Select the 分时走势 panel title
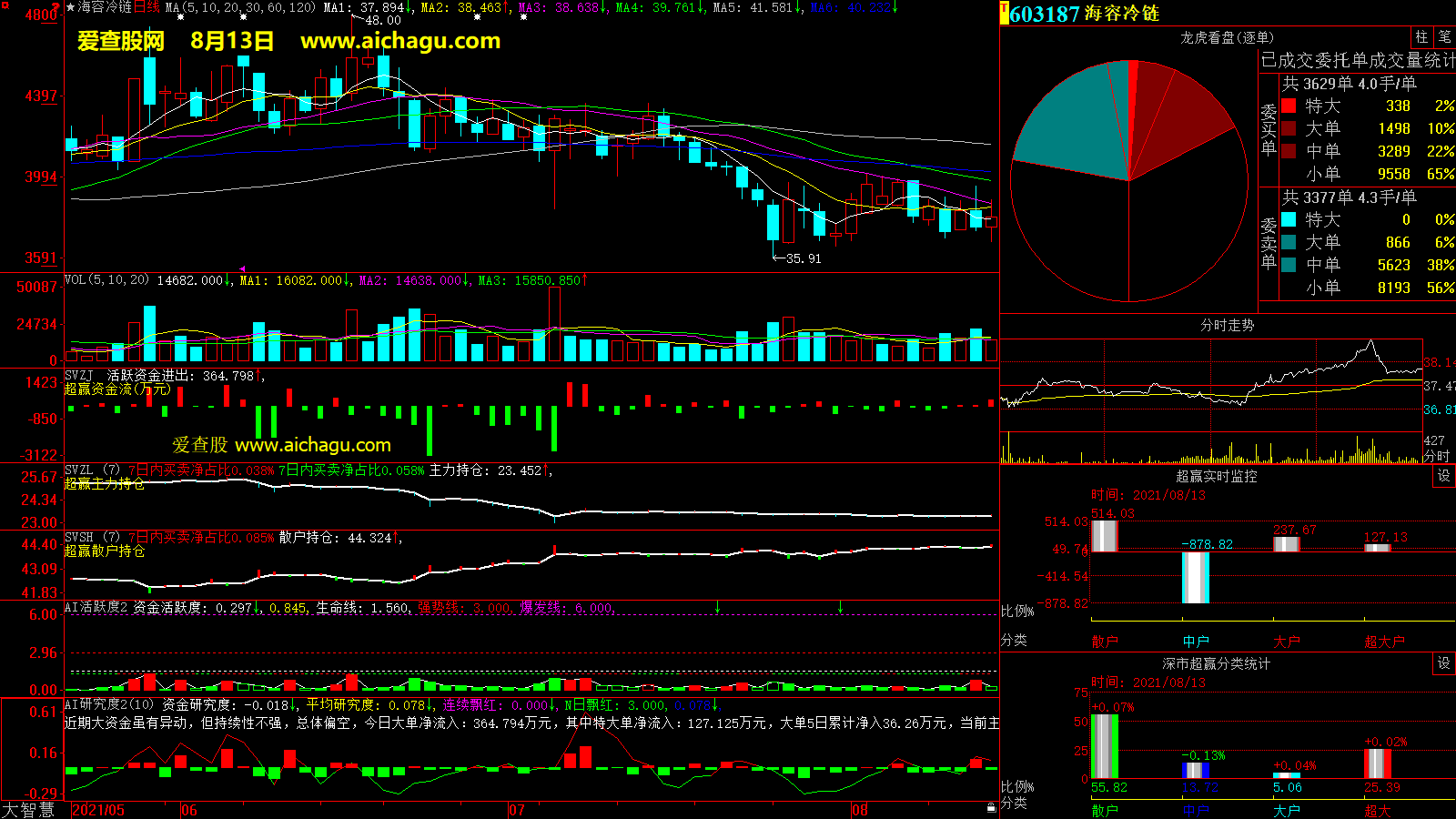This screenshot has width=1456, height=819. (x=1227, y=325)
